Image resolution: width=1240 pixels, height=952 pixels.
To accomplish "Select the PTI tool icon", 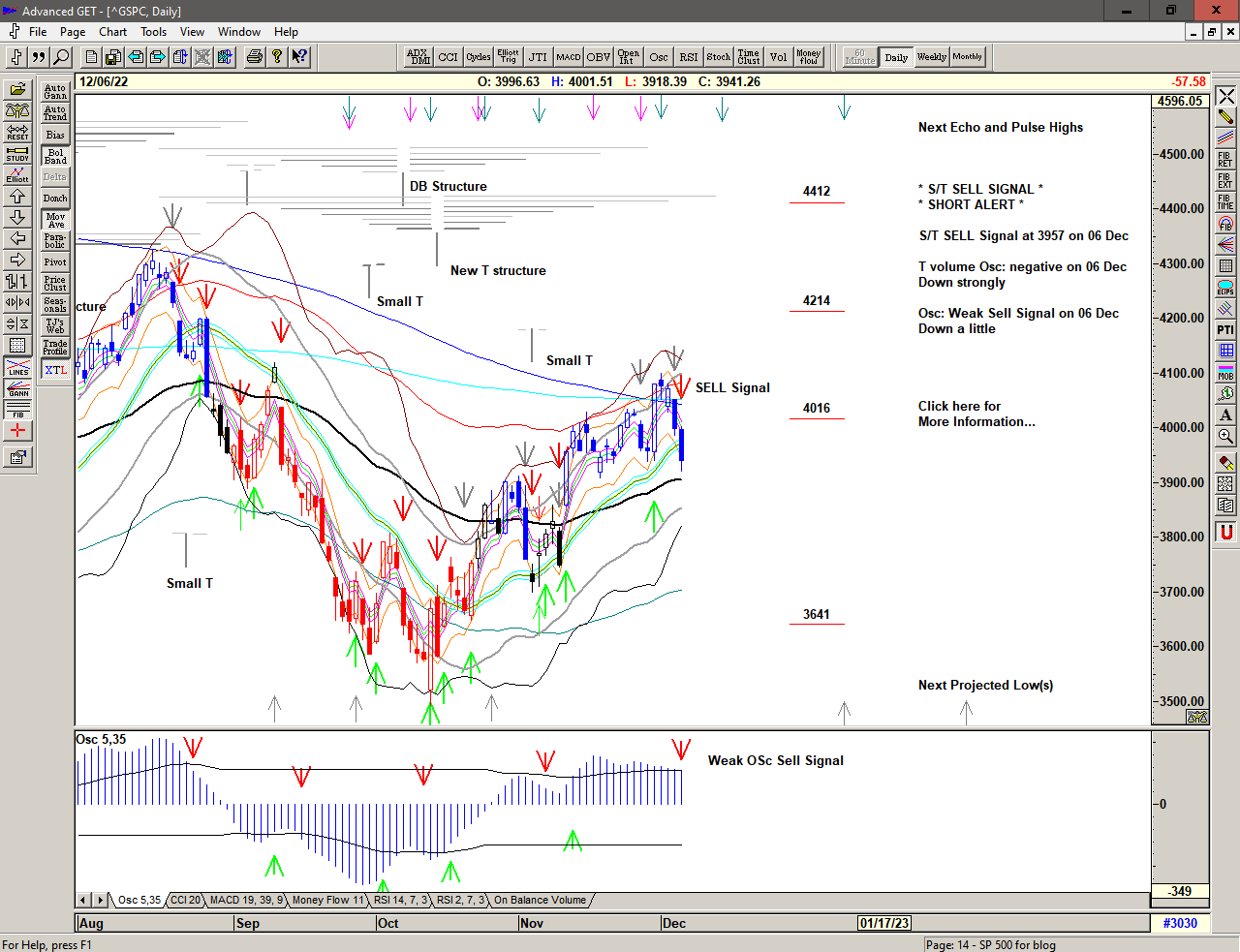I will 1225,330.
